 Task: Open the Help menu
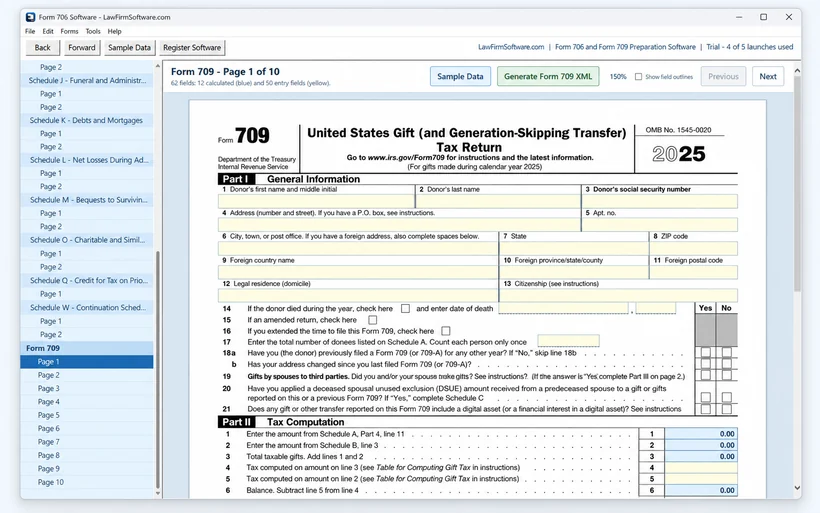(115, 31)
